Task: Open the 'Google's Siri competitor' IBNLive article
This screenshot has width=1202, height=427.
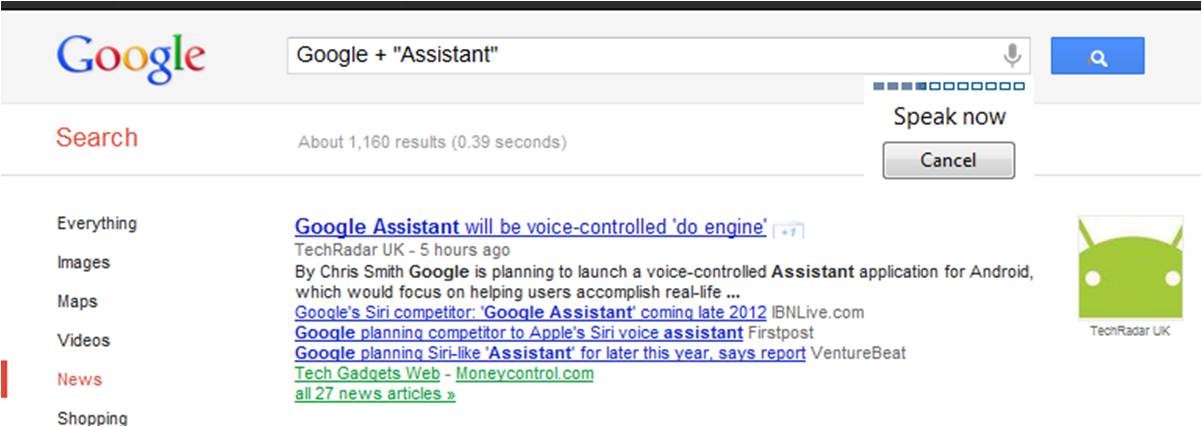Action: 530,312
